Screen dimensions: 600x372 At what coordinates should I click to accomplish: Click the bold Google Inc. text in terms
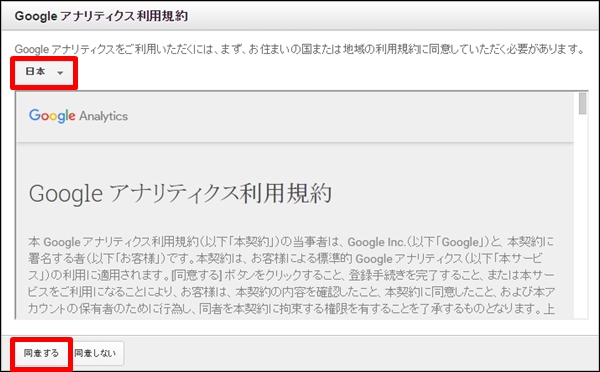376,242
